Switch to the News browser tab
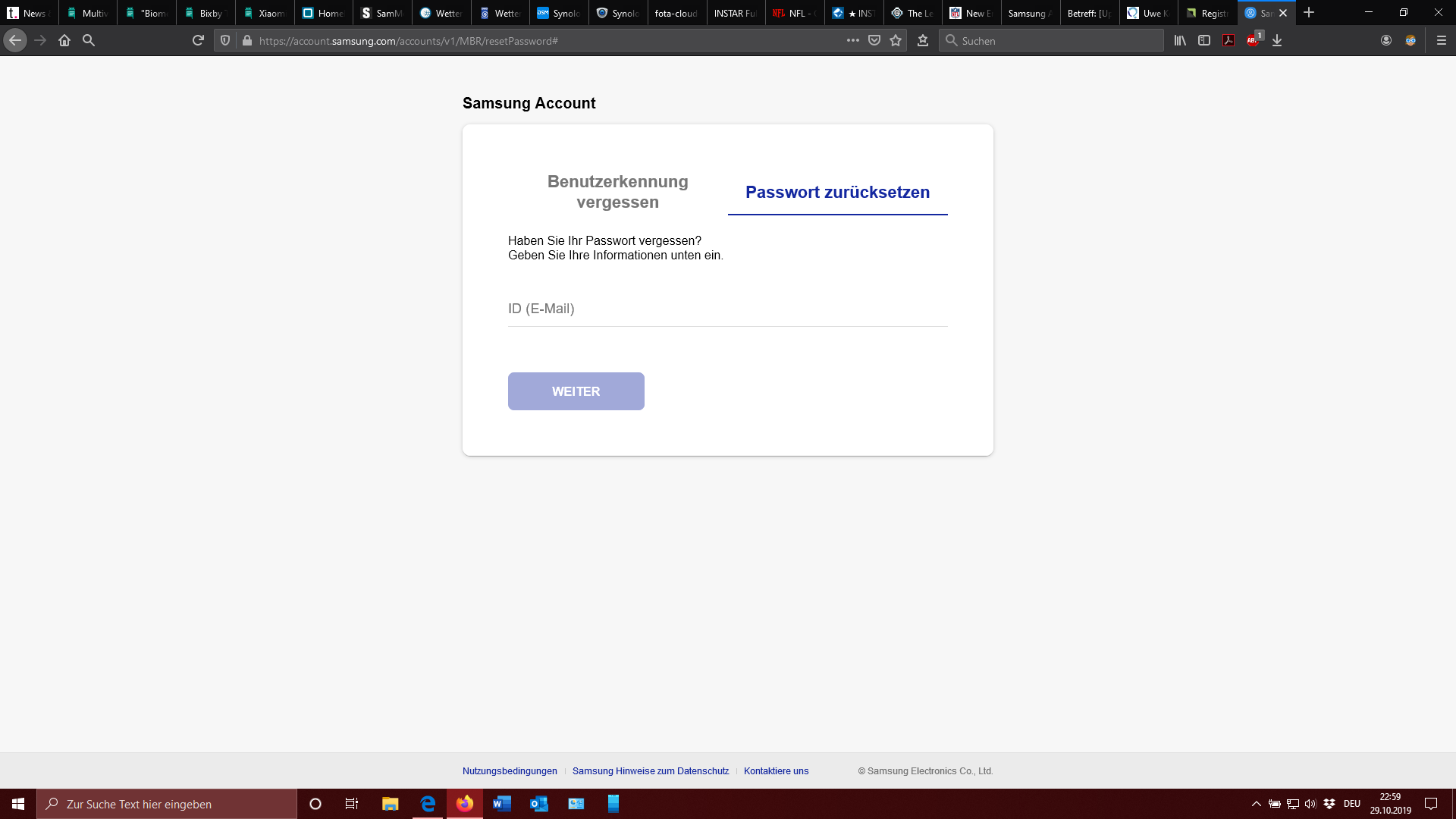The image size is (1456, 819). [30, 13]
